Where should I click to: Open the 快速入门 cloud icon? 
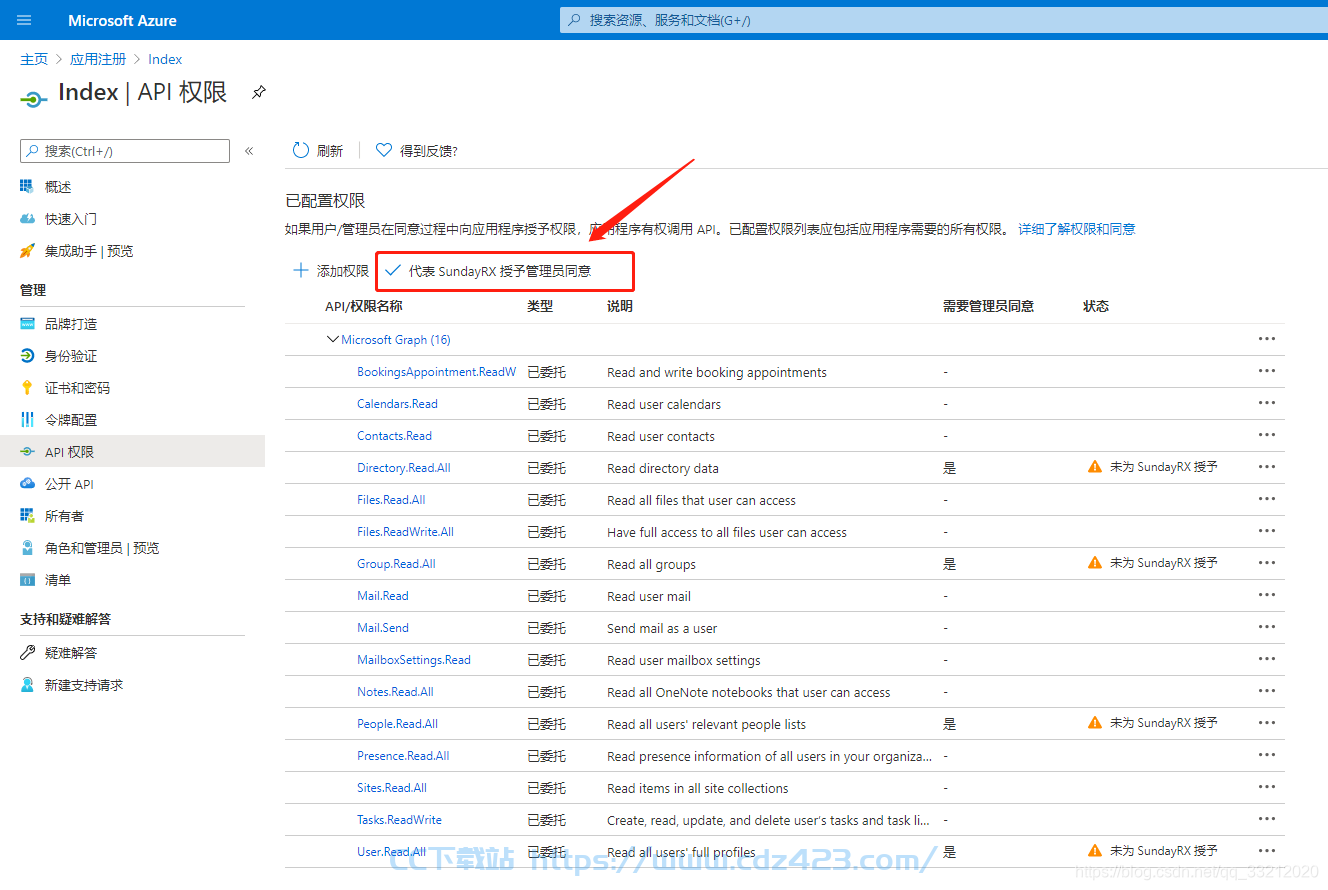(x=27, y=219)
